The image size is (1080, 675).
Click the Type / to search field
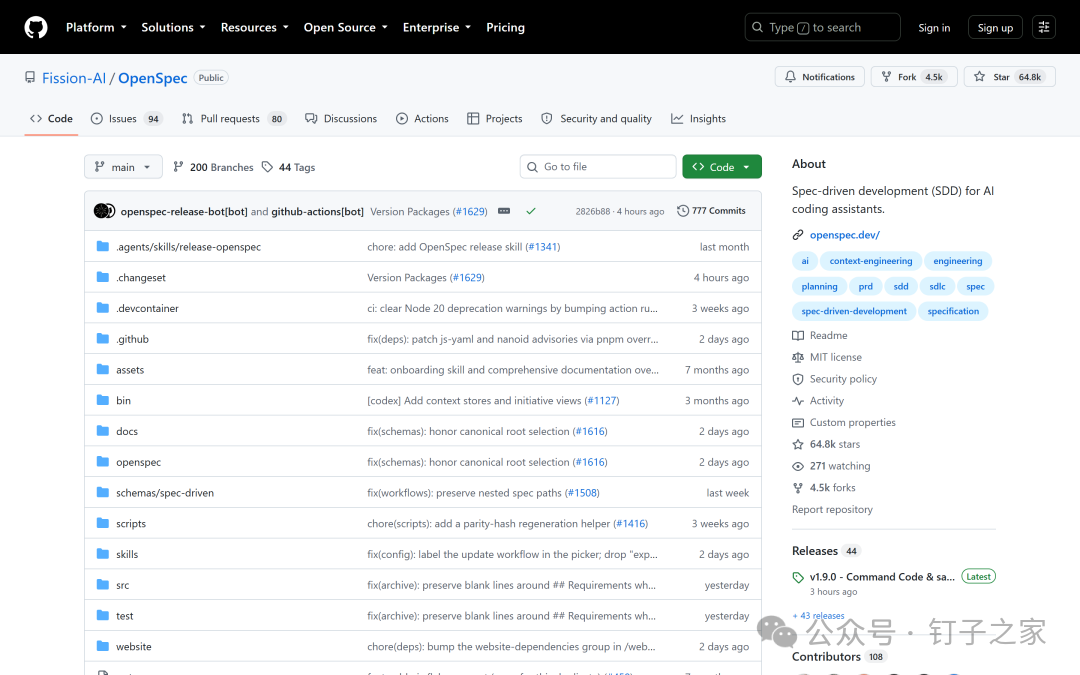click(822, 28)
